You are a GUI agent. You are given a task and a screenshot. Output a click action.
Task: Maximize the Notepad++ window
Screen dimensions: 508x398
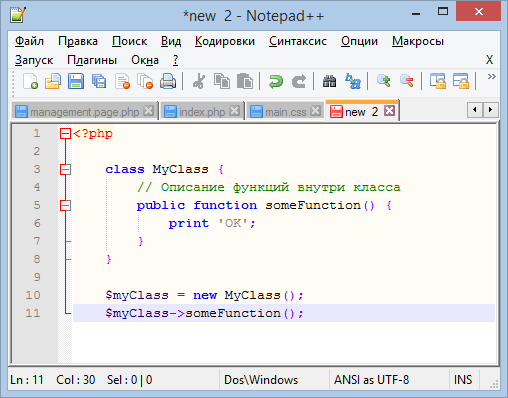443,12
